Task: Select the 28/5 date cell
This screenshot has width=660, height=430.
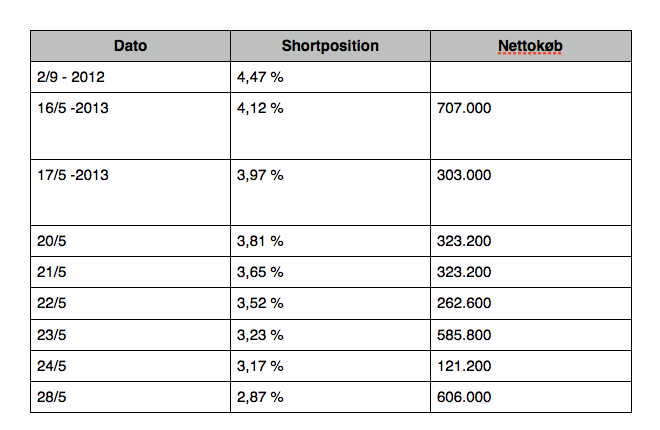Action: pyautogui.click(x=130, y=397)
